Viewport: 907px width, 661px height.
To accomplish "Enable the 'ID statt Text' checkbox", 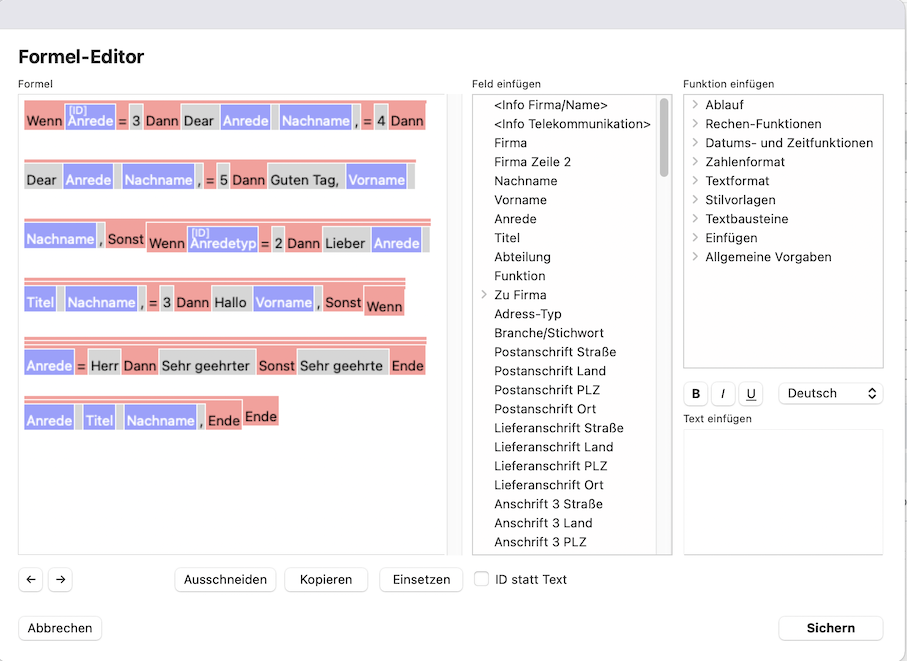I will tap(482, 579).
